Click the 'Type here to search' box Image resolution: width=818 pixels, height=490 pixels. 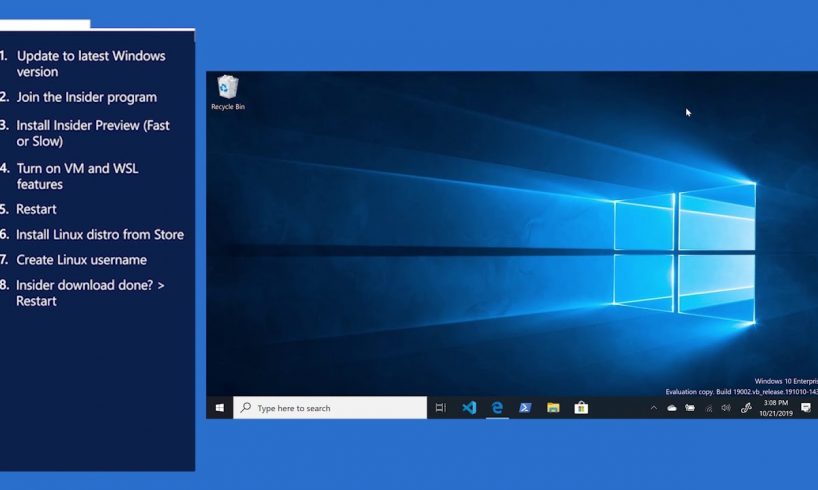pyautogui.click(x=330, y=408)
